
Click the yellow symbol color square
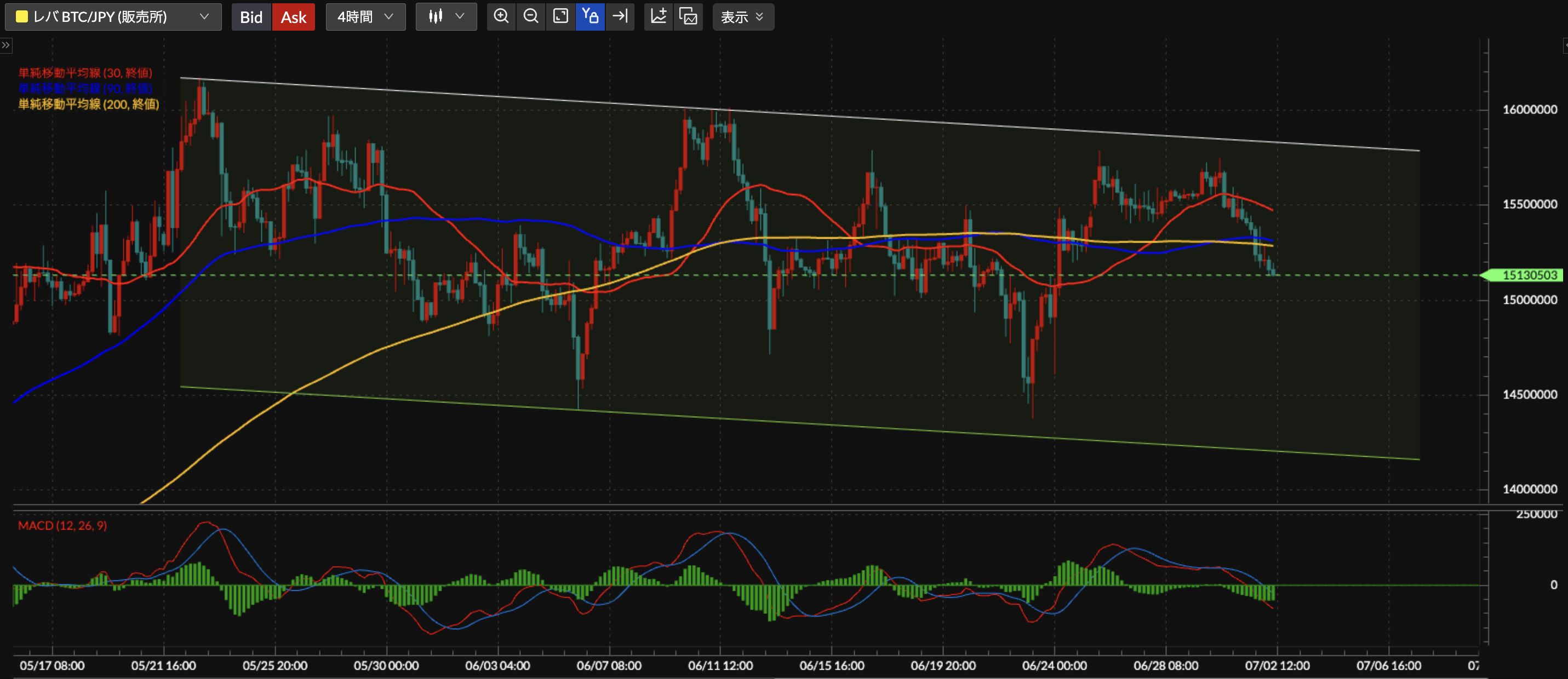click(21, 16)
